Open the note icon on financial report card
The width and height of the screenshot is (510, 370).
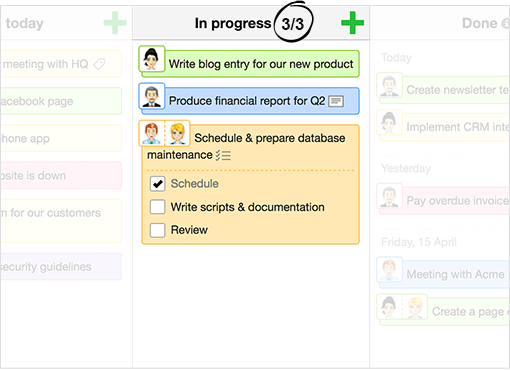point(336,101)
